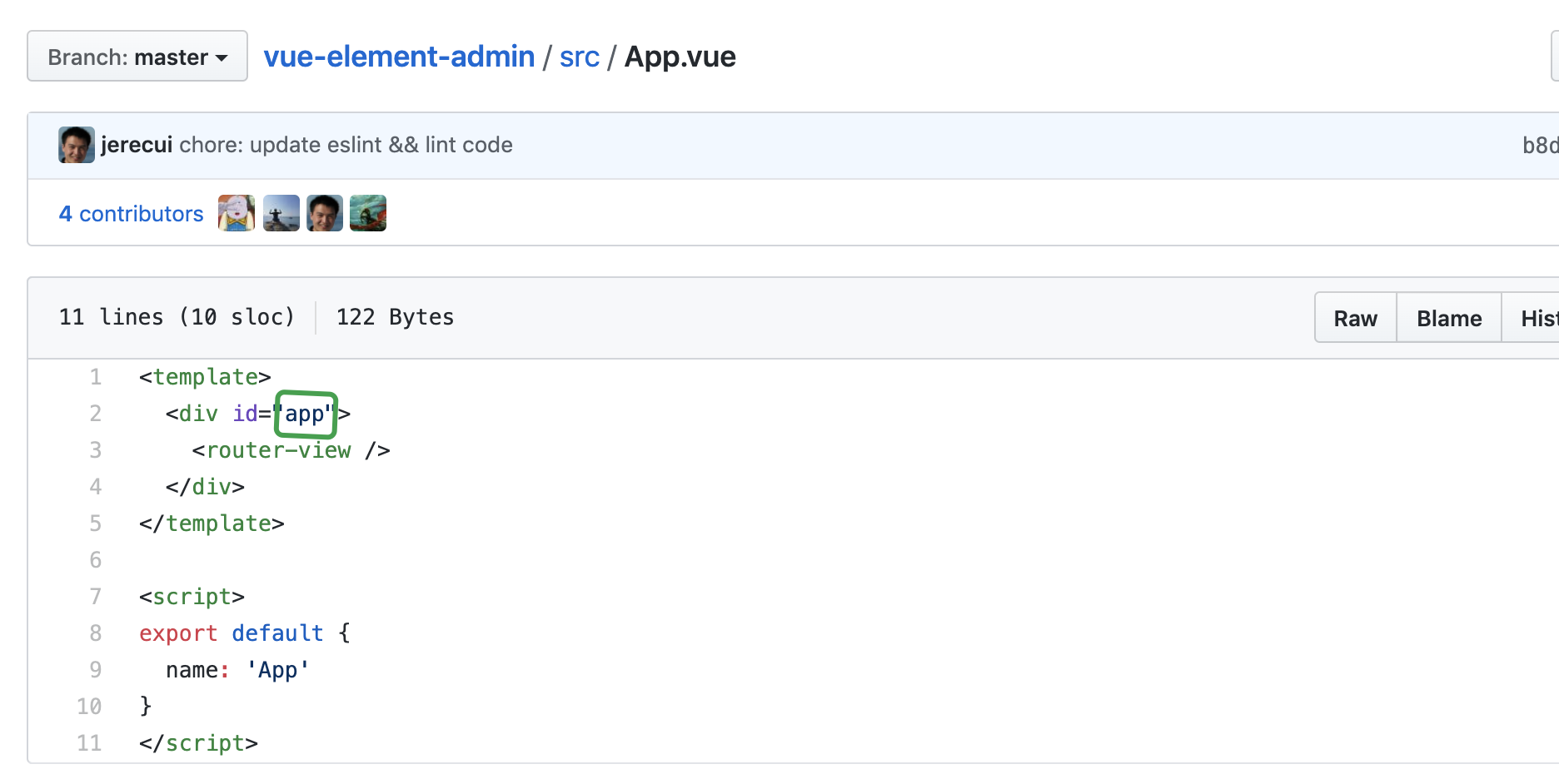Switch to the Blame view
Image resolution: width=1559 pixels, height=784 pixels.
coord(1447,317)
